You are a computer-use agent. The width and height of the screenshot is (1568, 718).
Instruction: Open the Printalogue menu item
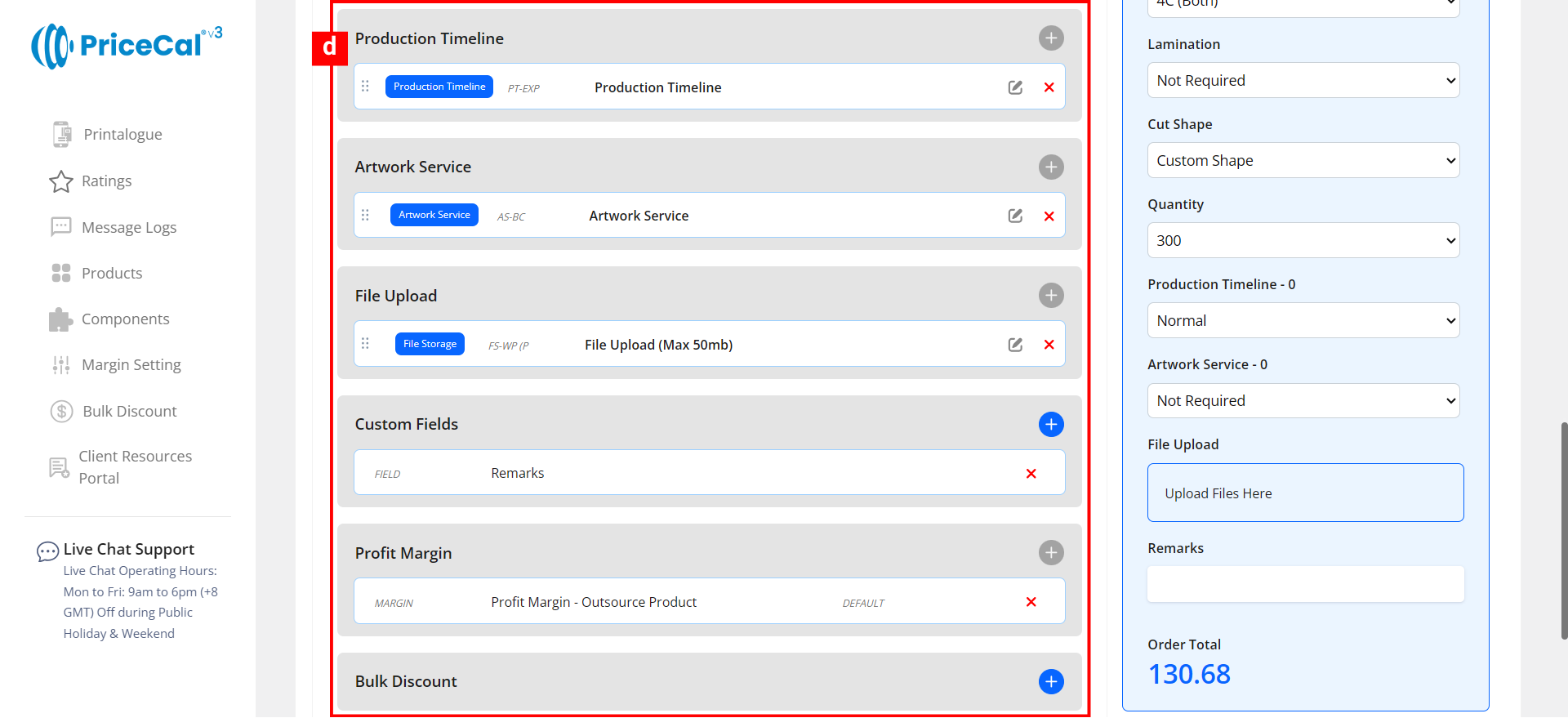[x=122, y=135]
